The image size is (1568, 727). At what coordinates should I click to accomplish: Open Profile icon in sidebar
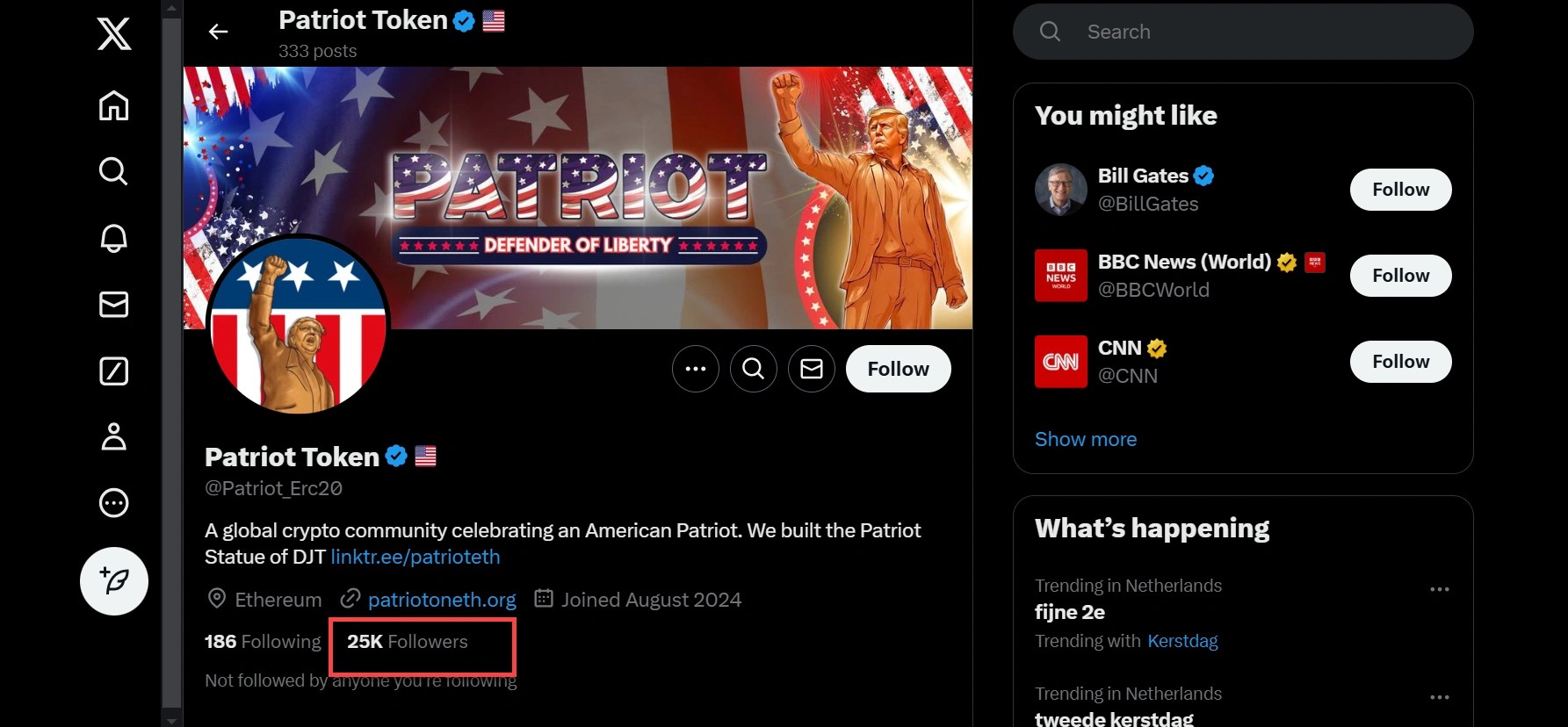click(x=114, y=436)
